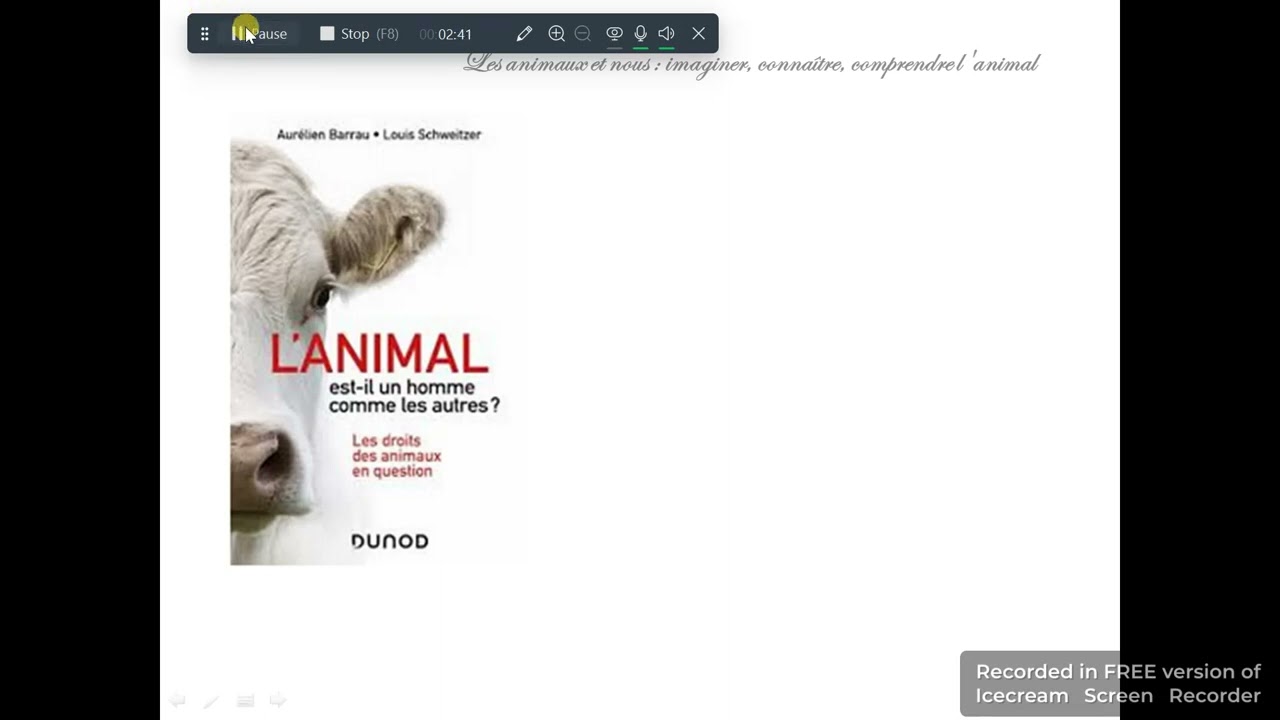Zoom in with the magnifier plus icon
This screenshot has height=720, width=1280.
pyautogui.click(x=556, y=34)
